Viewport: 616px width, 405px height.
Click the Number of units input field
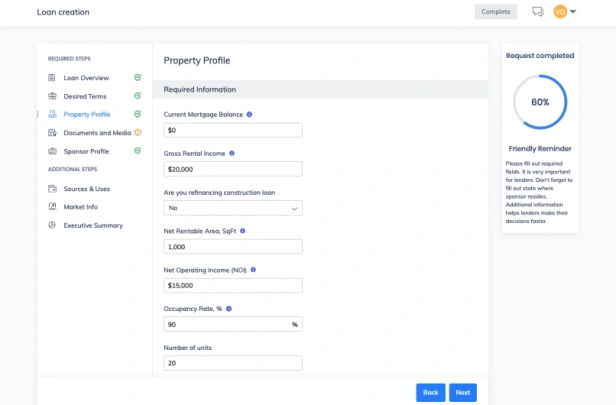[x=233, y=363]
